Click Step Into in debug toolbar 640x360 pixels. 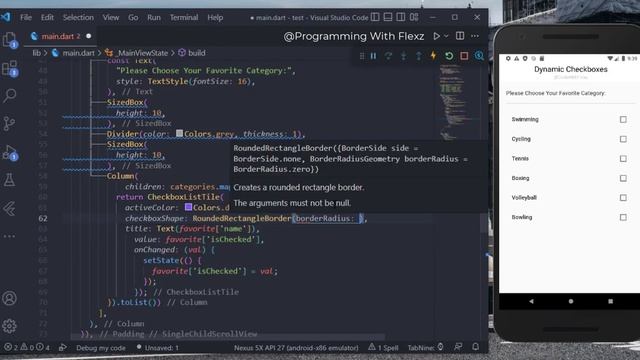coord(403,56)
